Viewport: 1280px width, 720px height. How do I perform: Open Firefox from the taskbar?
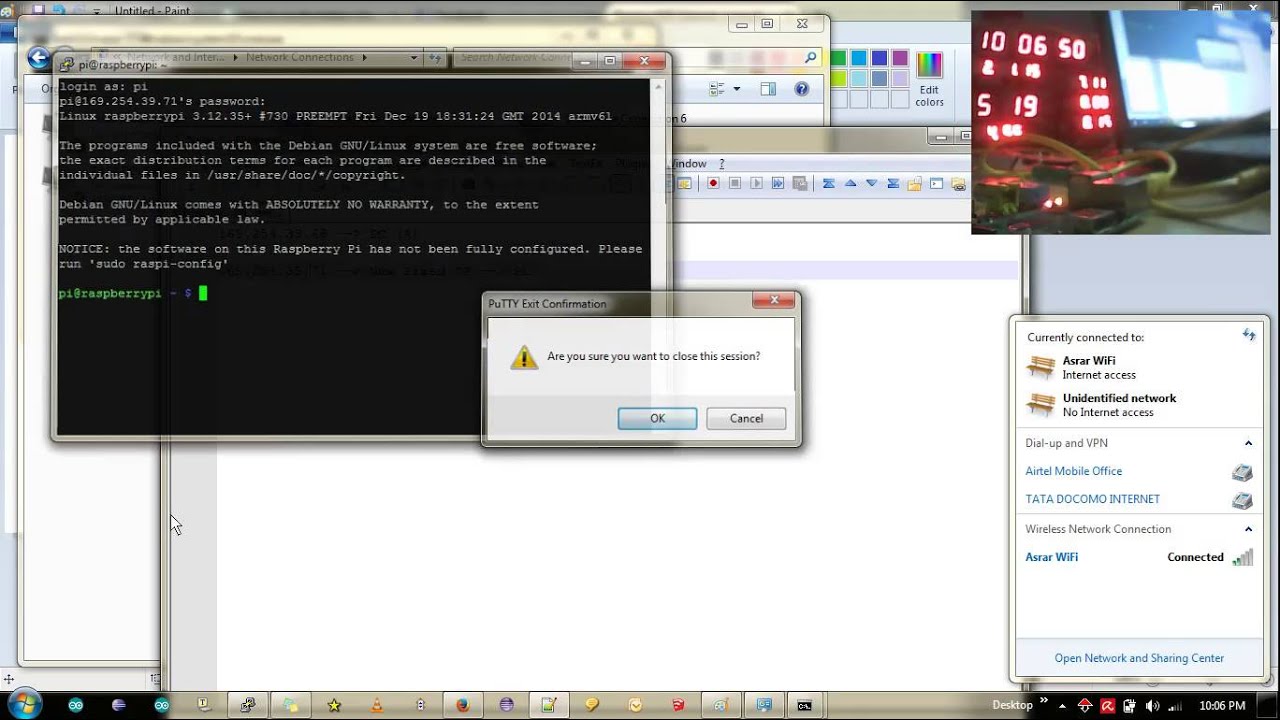click(x=463, y=705)
